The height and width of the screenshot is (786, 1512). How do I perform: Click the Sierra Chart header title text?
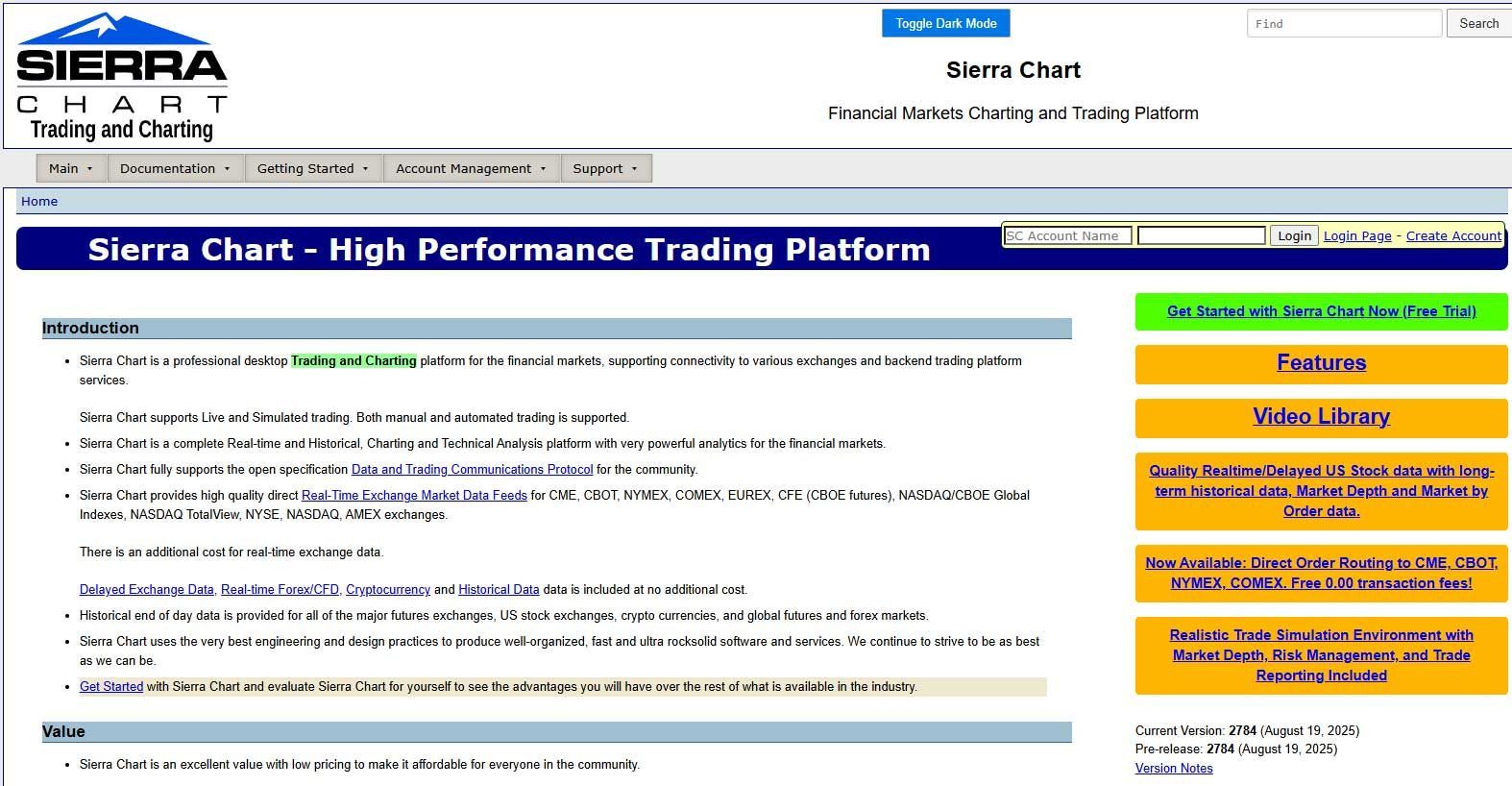[1012, 70]
